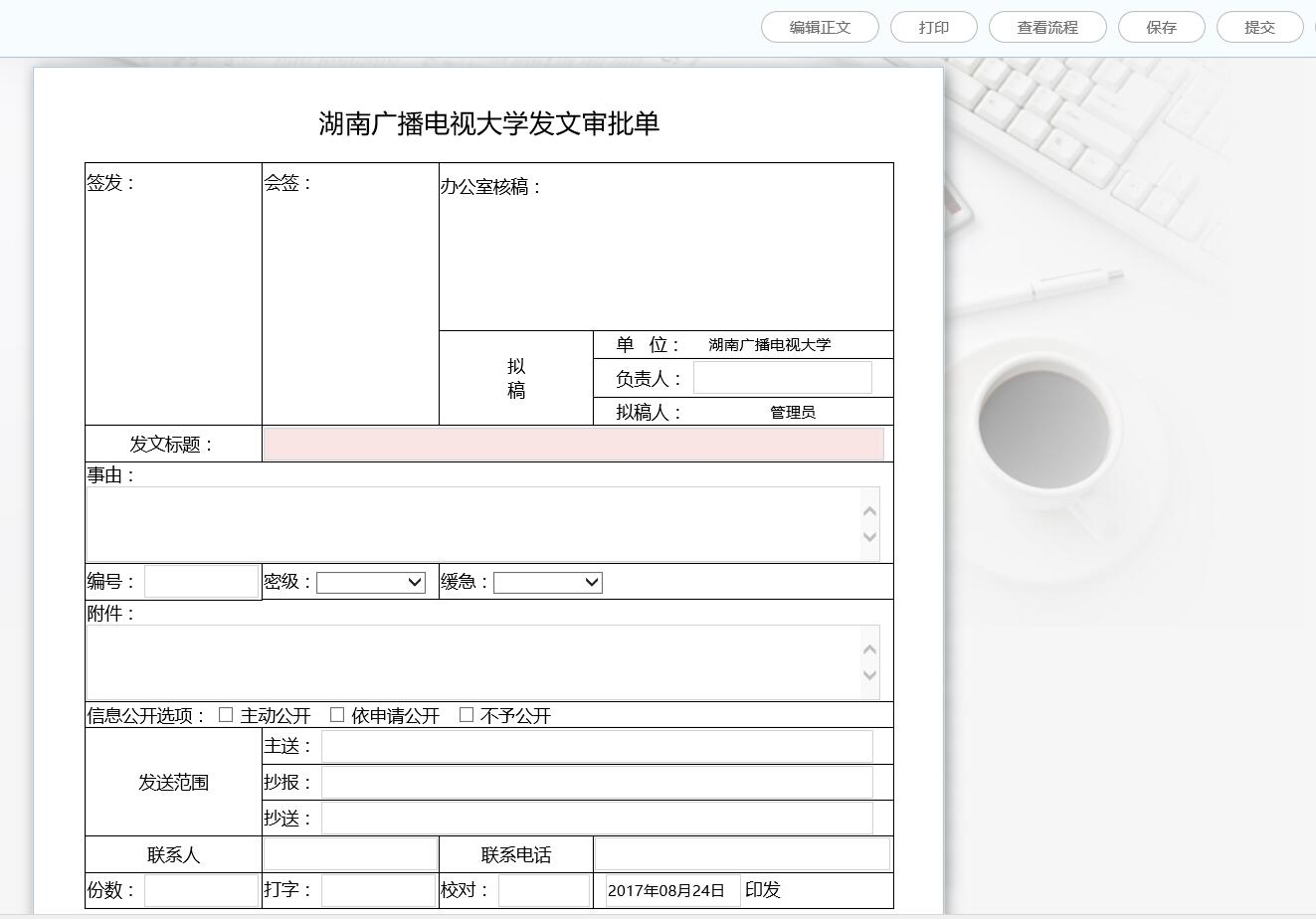Open the 密级 dropdown

coord(370,582)
